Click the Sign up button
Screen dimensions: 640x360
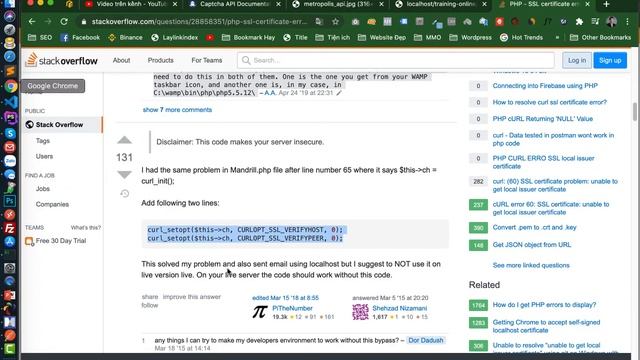(x=610, y=60)
